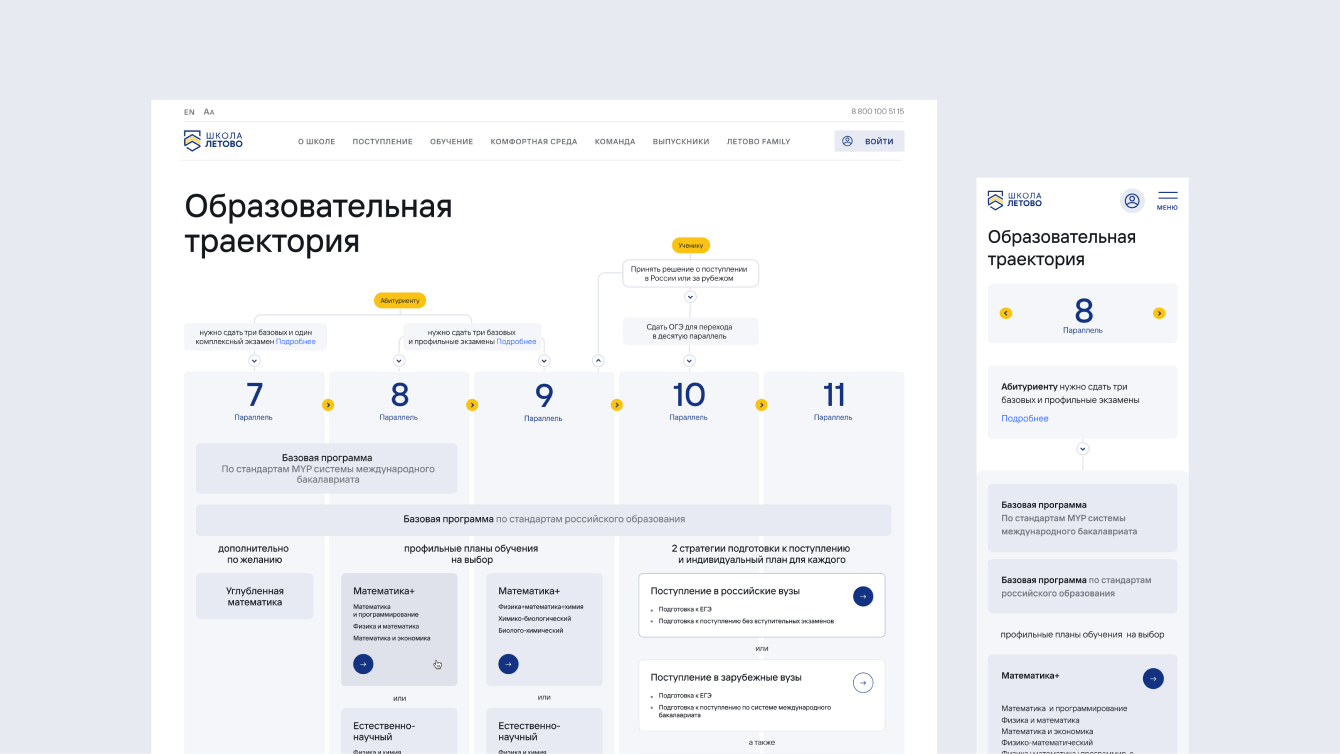The width and height of the screenshot is (1340, 754).
Task: Call the phone number 8 800 100 51 15
Action: coord(878,112)
